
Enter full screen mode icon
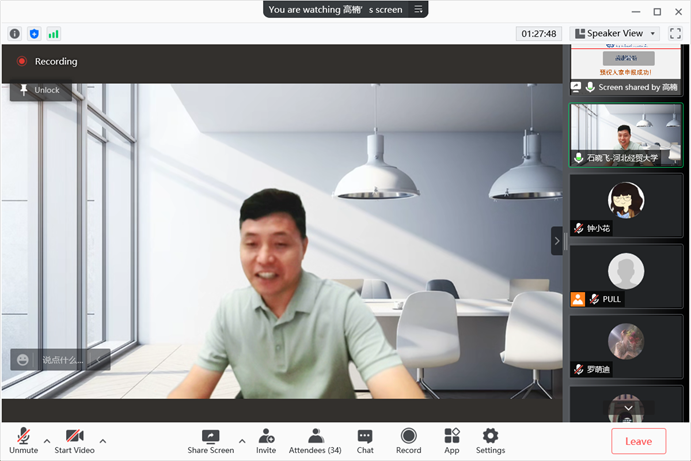[x=675, y=33]
